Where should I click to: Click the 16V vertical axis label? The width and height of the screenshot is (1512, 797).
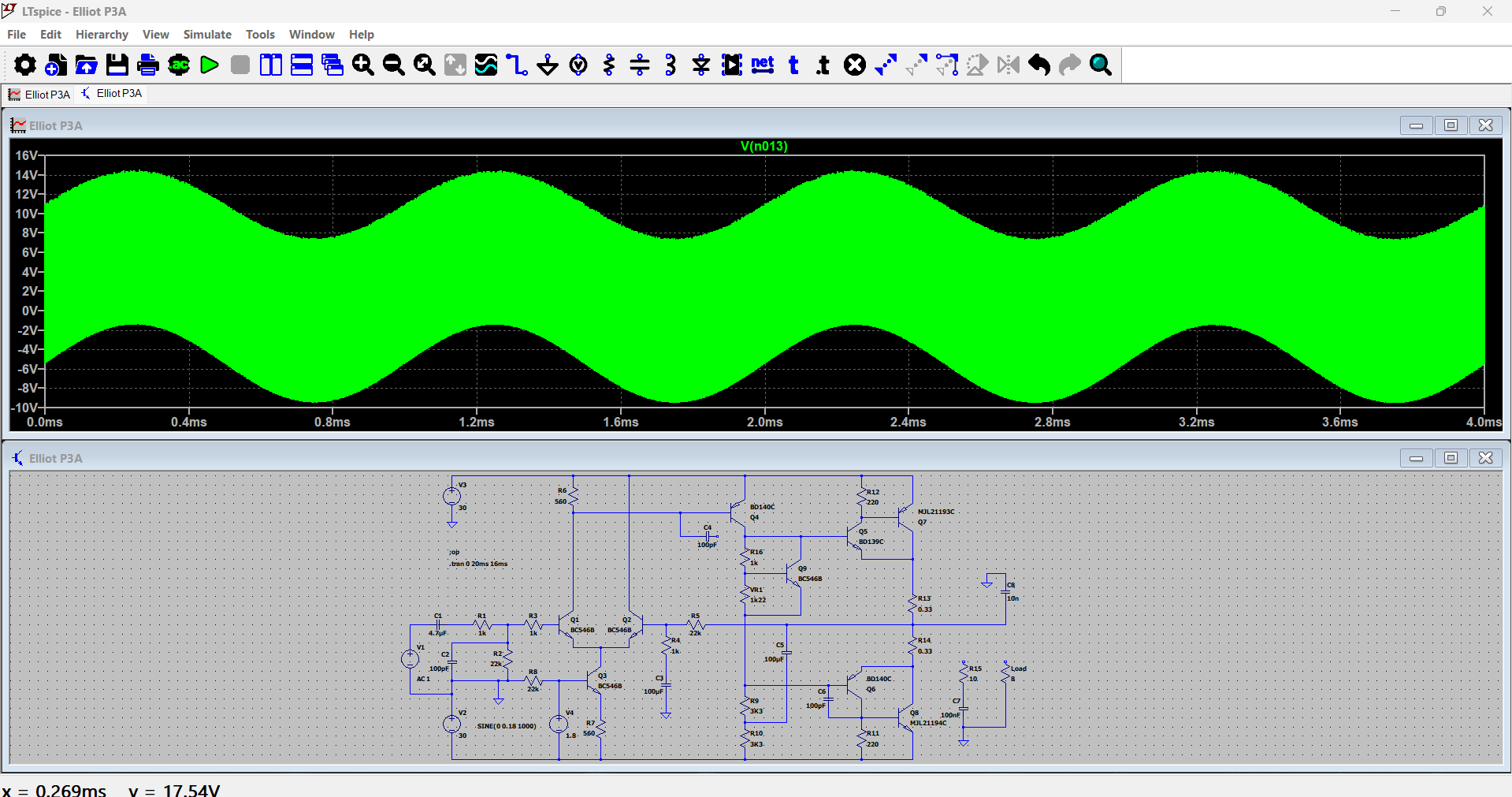tap(26, 155)
